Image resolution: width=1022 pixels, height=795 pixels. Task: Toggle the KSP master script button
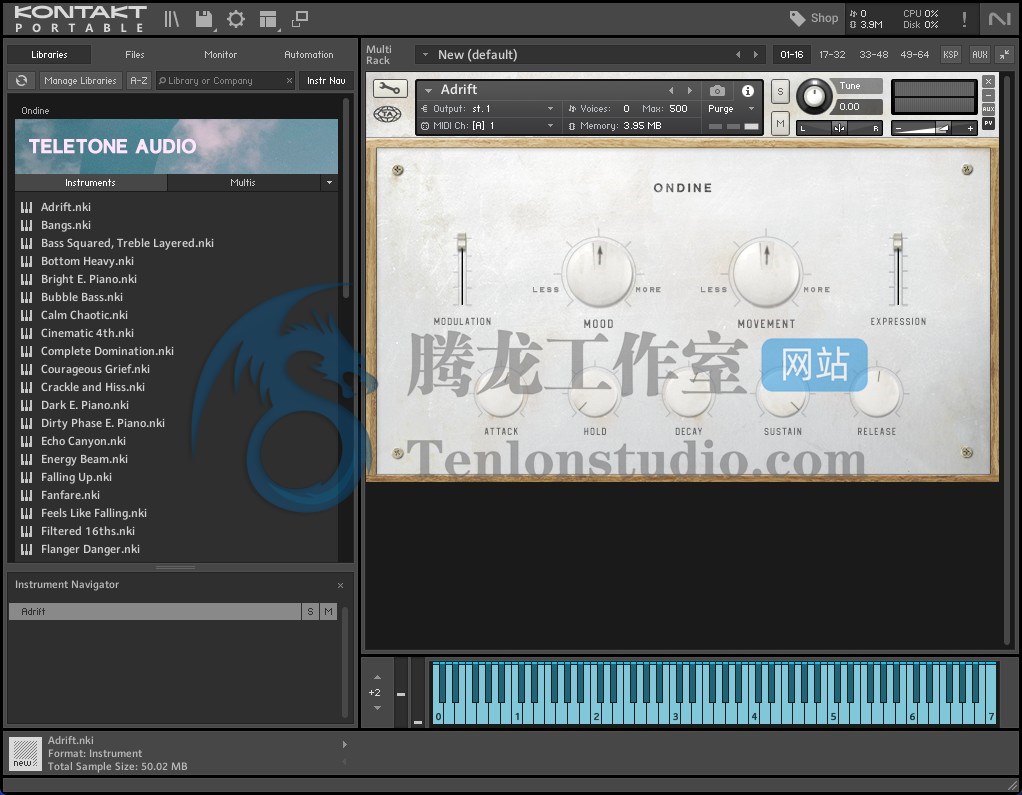coord(951,55)
